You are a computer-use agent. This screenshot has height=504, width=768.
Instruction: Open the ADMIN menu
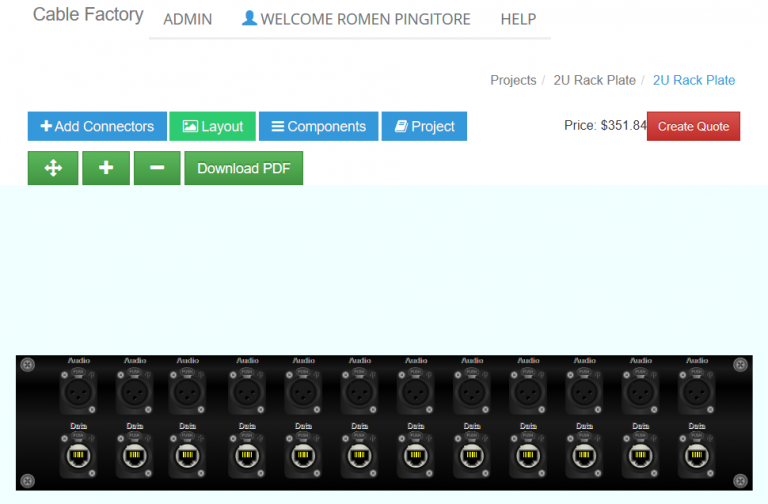[x=188, y=19]
